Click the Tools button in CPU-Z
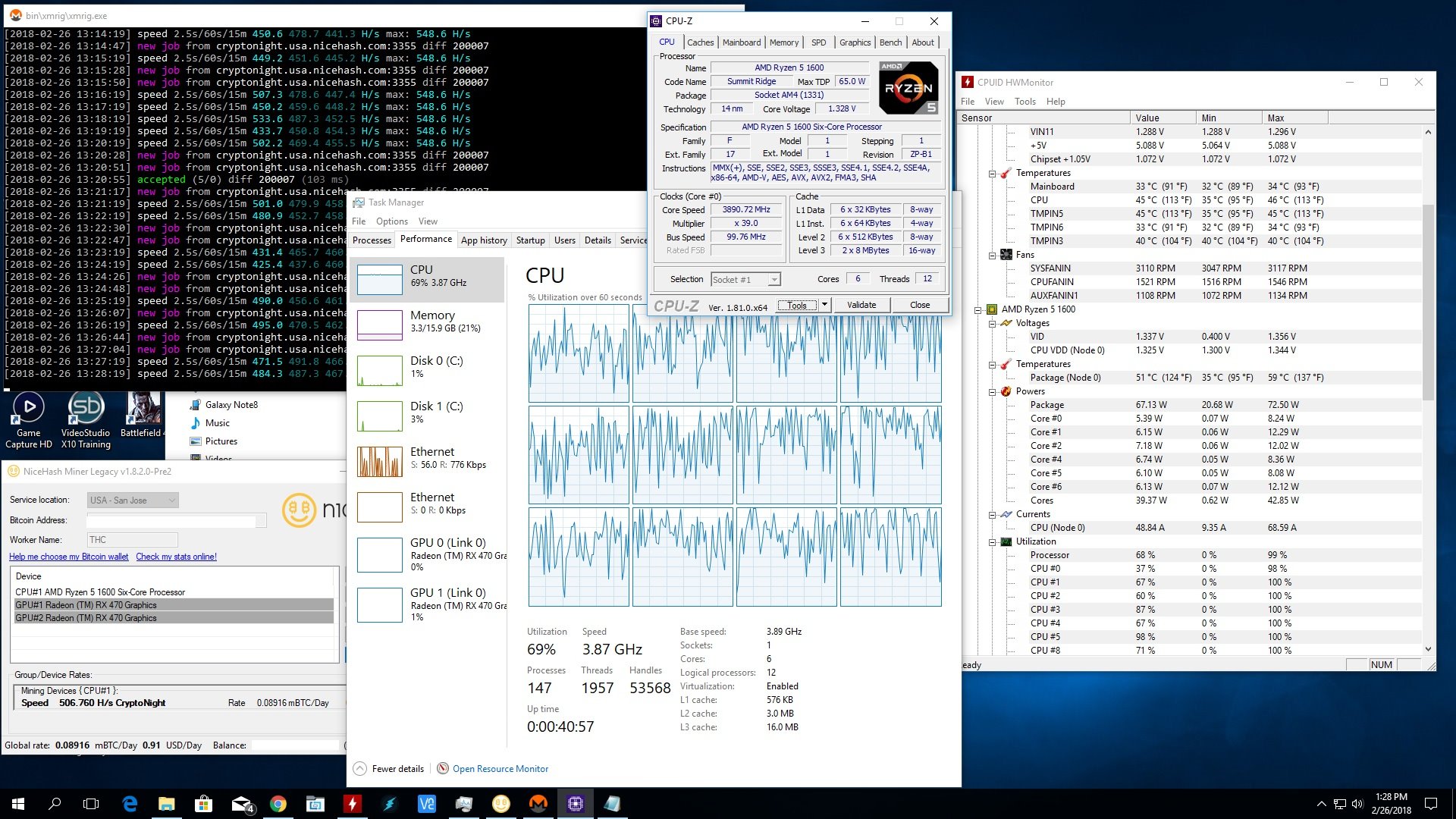1456x819 pixels. [x=797, y=305]
